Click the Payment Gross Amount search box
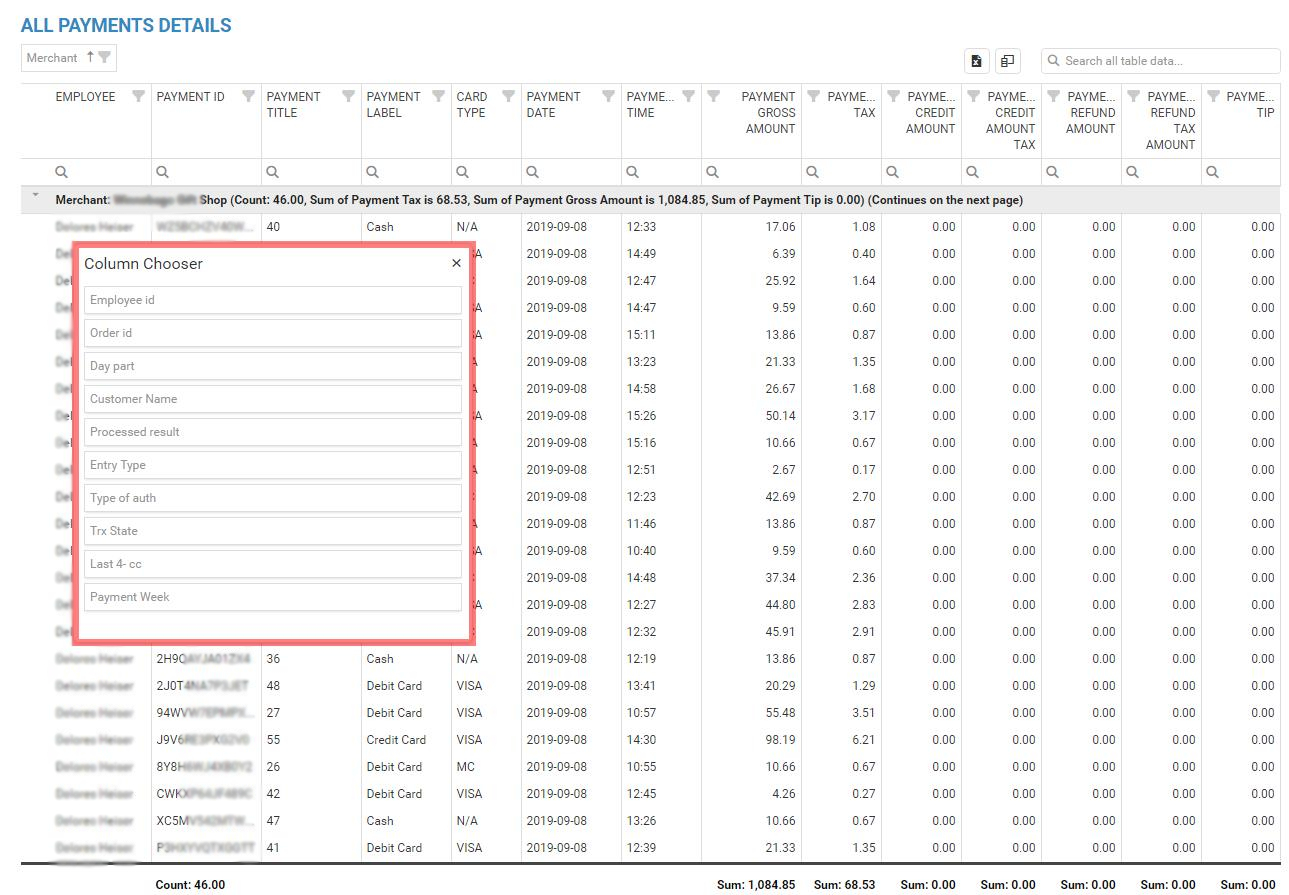Image resolution: width=1289 pixels, height=895 pixels. 751,172
